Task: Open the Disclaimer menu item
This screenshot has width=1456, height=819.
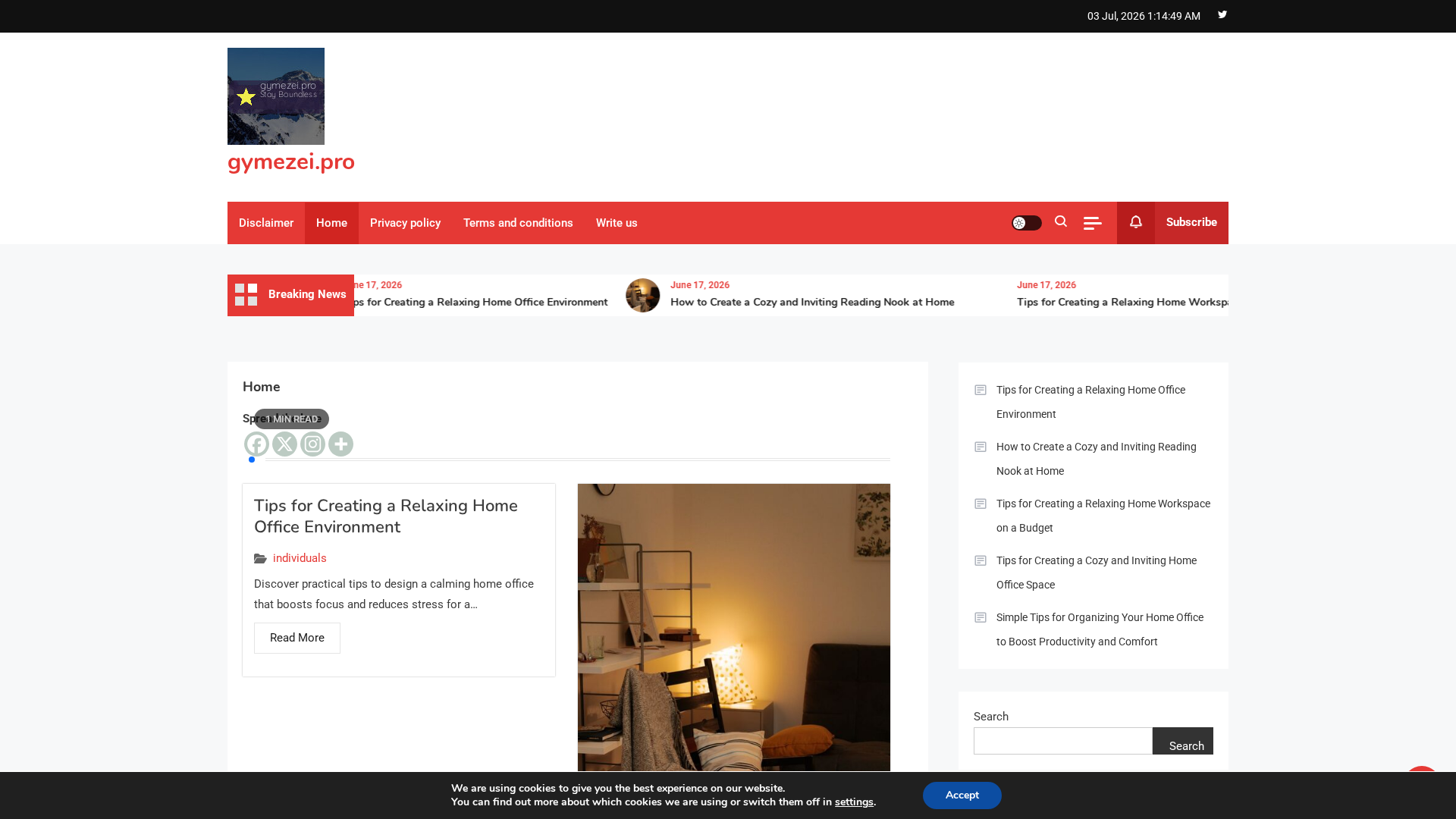Action: (x=266, y=223)
